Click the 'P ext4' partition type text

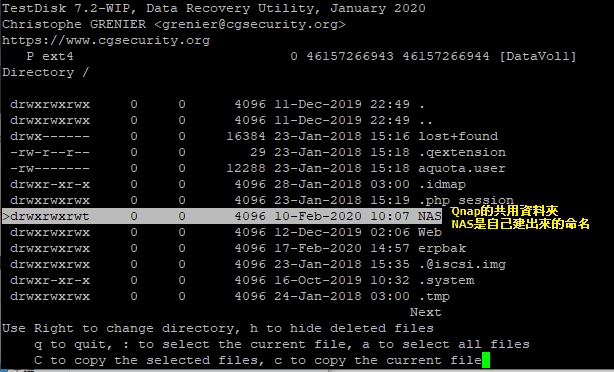tap(50, 56)
